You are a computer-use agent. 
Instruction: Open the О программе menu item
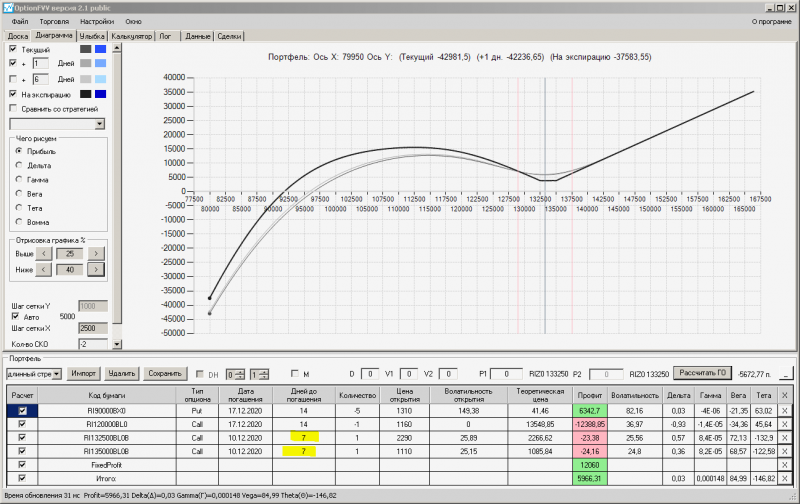(772, 21)
